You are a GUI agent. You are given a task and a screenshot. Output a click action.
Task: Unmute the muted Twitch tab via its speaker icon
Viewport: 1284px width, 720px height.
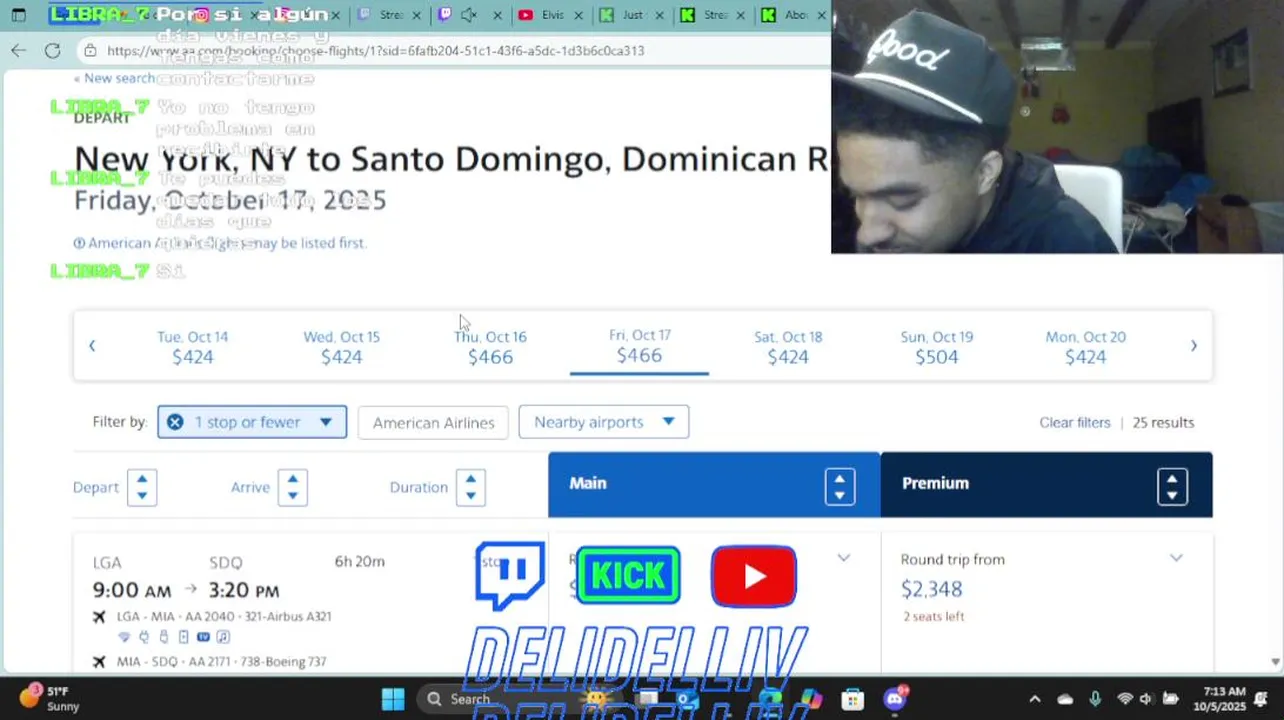pos(467,15)
